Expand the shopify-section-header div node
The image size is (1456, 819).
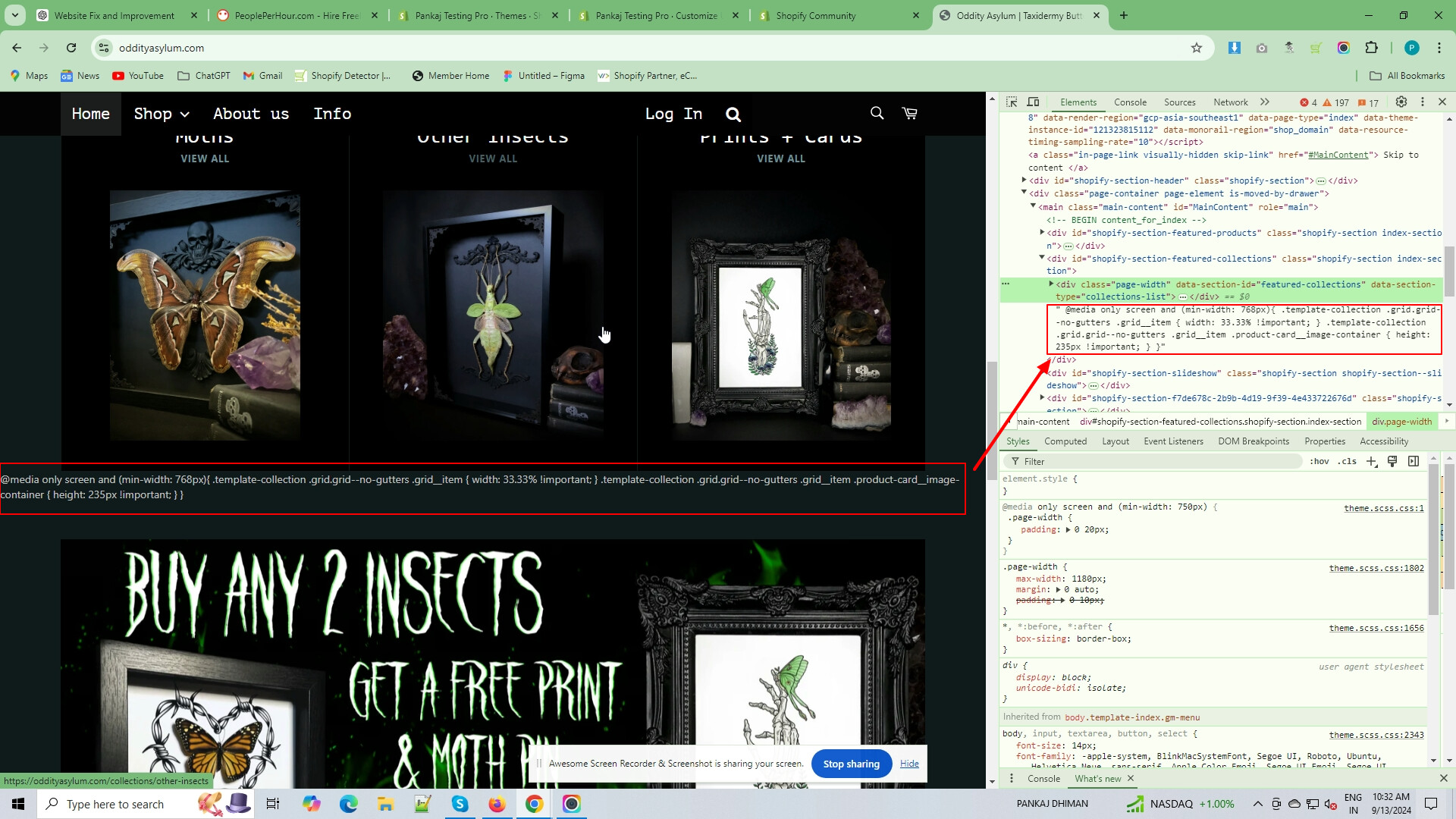(x=1024, y=180)
